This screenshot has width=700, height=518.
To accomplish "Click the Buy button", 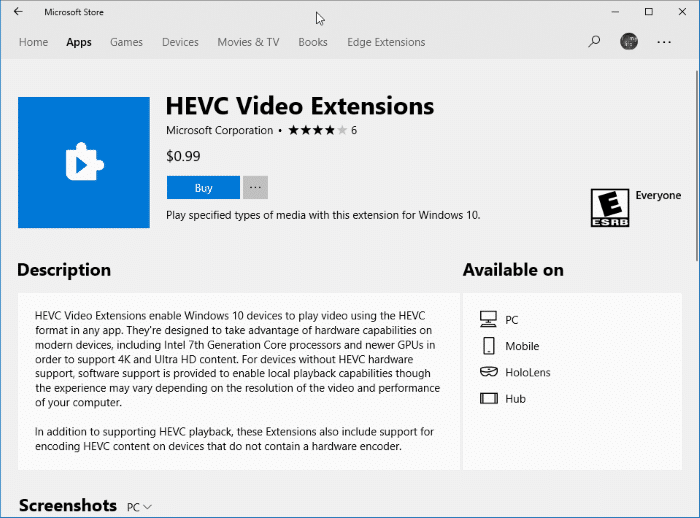I will click(203, 188).
